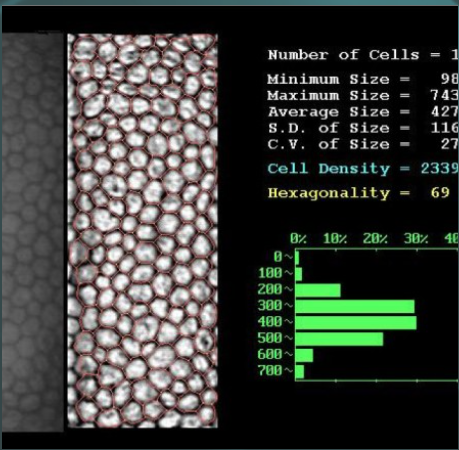Click the histogram bar for 700~ range
The image size is (459, 450).
coord(300,372)
